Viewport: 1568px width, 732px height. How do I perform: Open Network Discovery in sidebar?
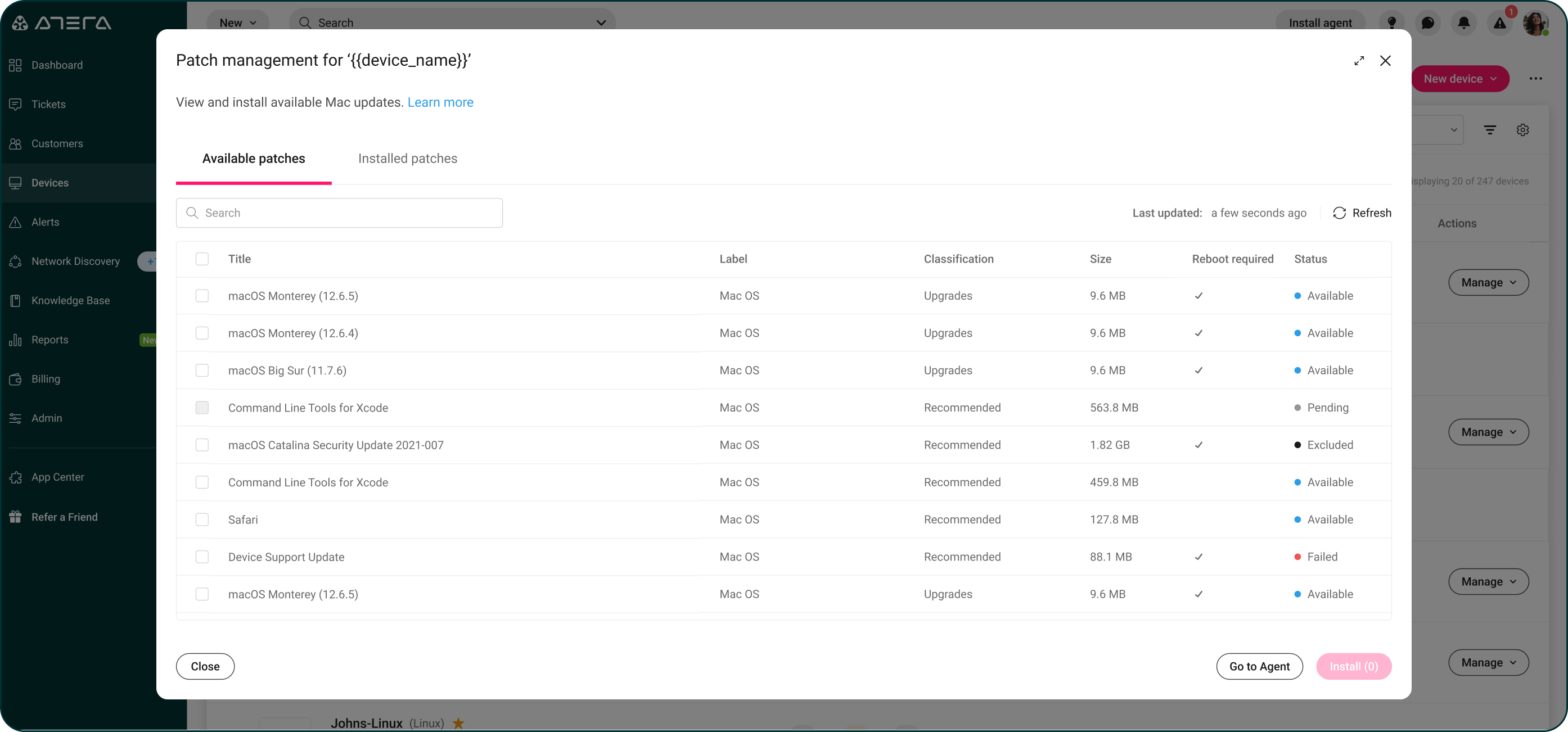75,261
